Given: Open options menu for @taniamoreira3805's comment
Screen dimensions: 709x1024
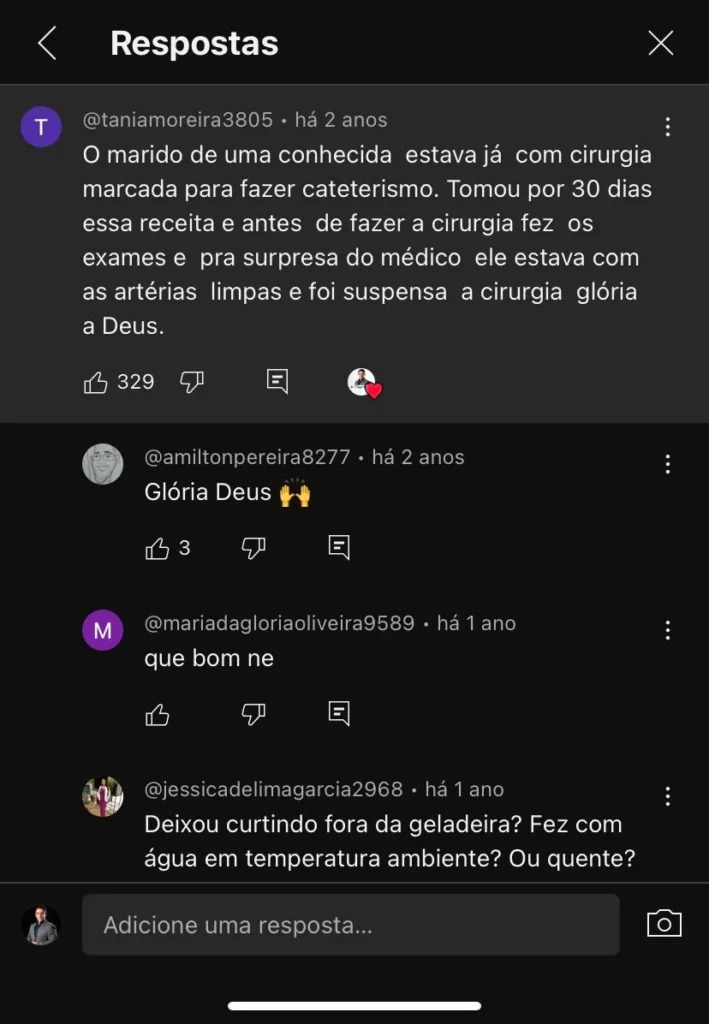Looking at the screenshot, I should pyautogui.click(x=667, y=127).
